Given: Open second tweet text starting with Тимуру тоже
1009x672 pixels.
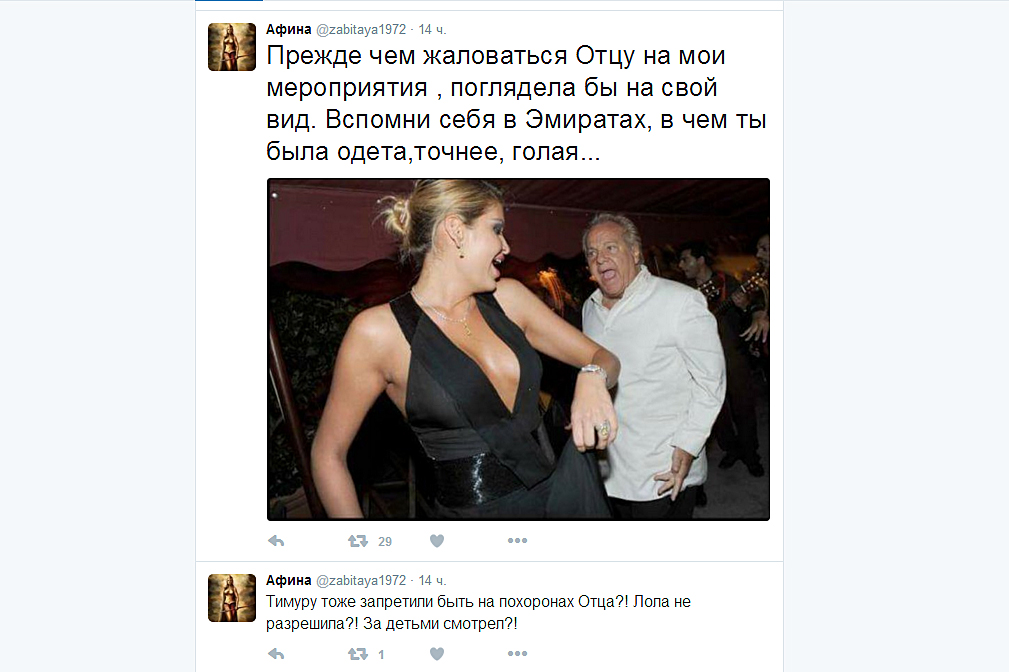Looking at the screenshot, I should pyautogui.click(x=478, y=613).
